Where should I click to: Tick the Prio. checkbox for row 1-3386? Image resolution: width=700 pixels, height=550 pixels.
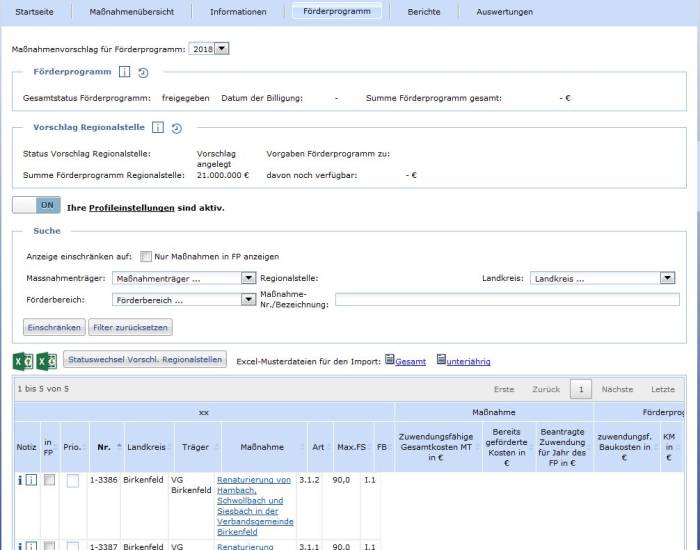pyautogui.click(x=73, y=480)
